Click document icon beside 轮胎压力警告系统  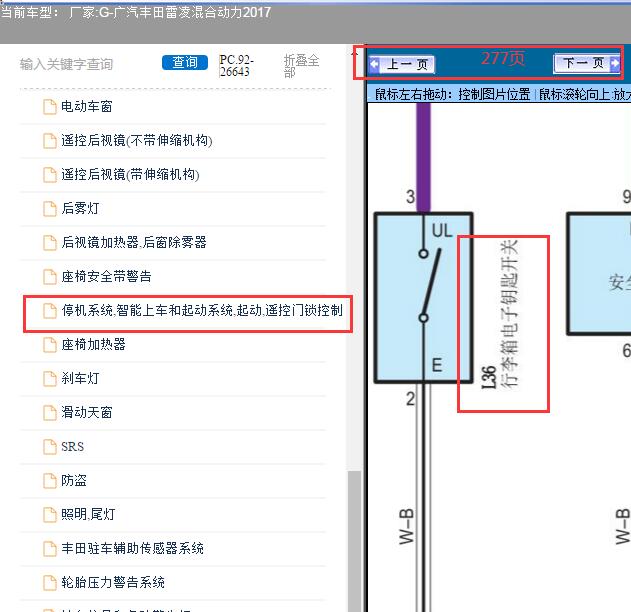click(x=49, y=583)
